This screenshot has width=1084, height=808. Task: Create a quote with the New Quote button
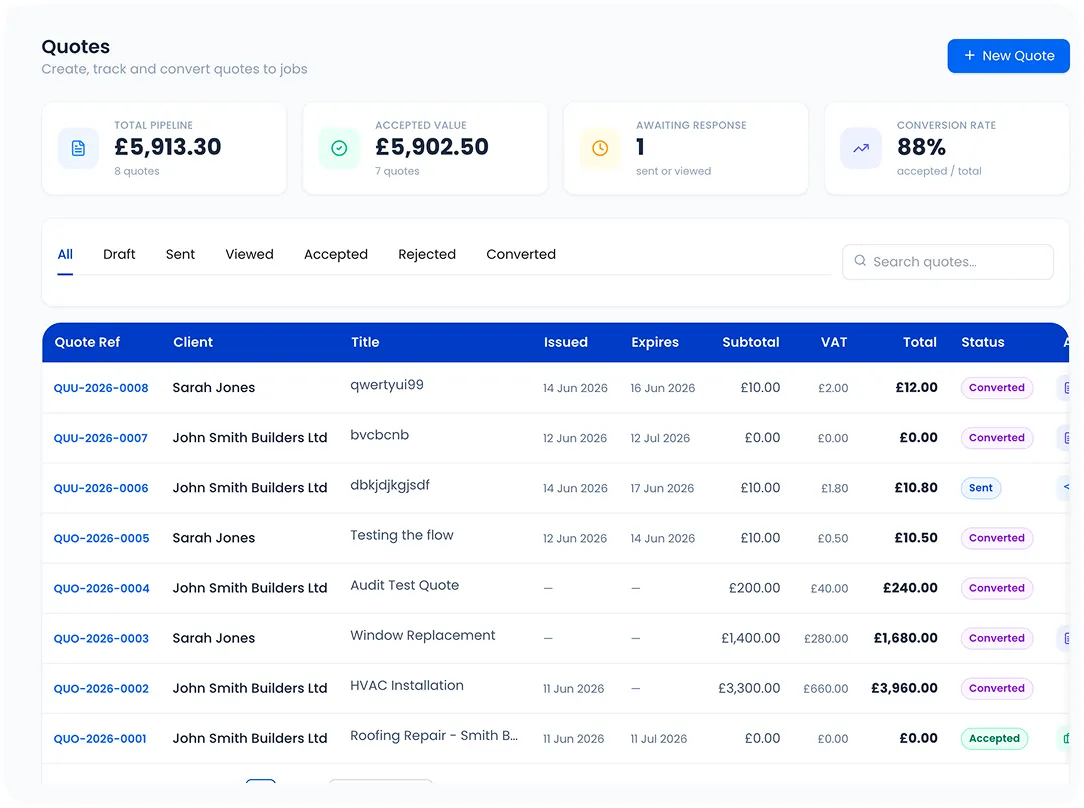click(1009, 56)
